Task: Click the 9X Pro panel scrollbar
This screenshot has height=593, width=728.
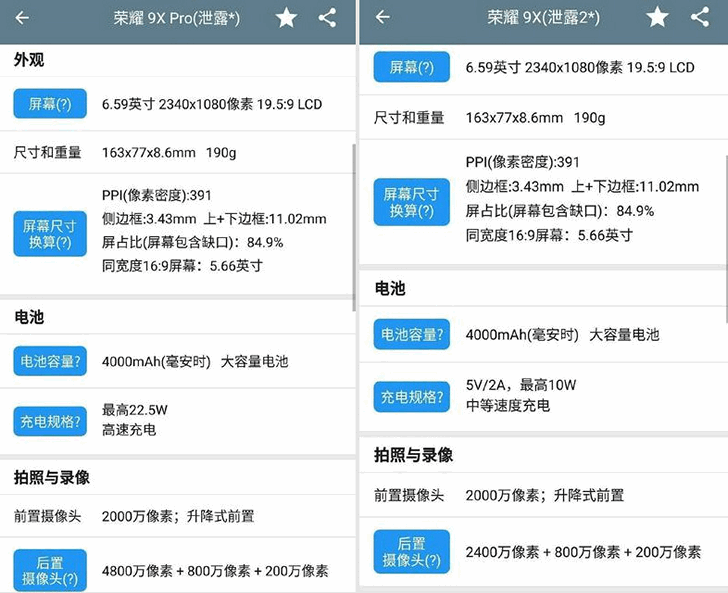Action: (354, 228)
